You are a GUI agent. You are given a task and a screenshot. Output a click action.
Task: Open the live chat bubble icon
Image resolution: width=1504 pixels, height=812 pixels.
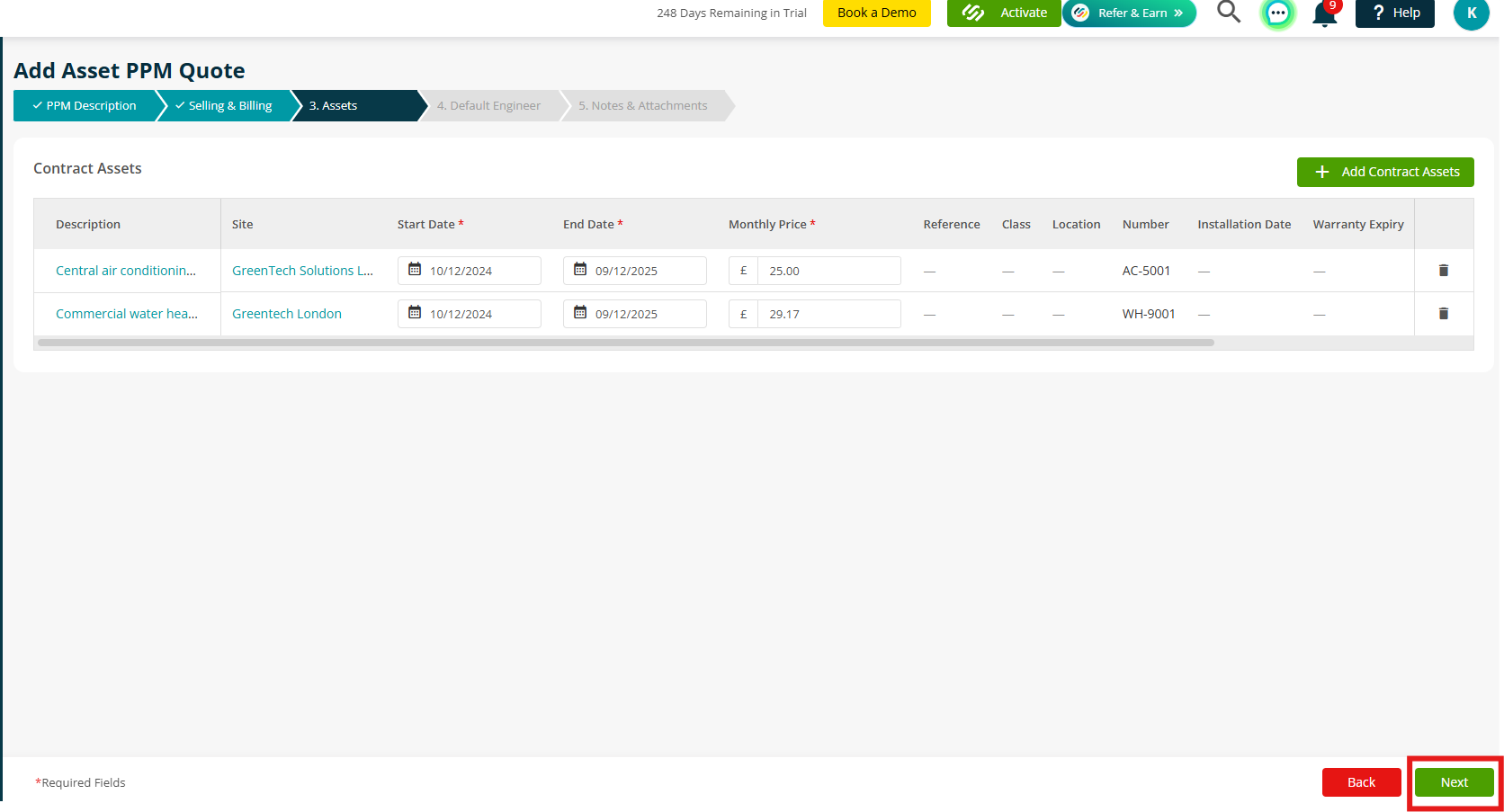(1277, 13)
